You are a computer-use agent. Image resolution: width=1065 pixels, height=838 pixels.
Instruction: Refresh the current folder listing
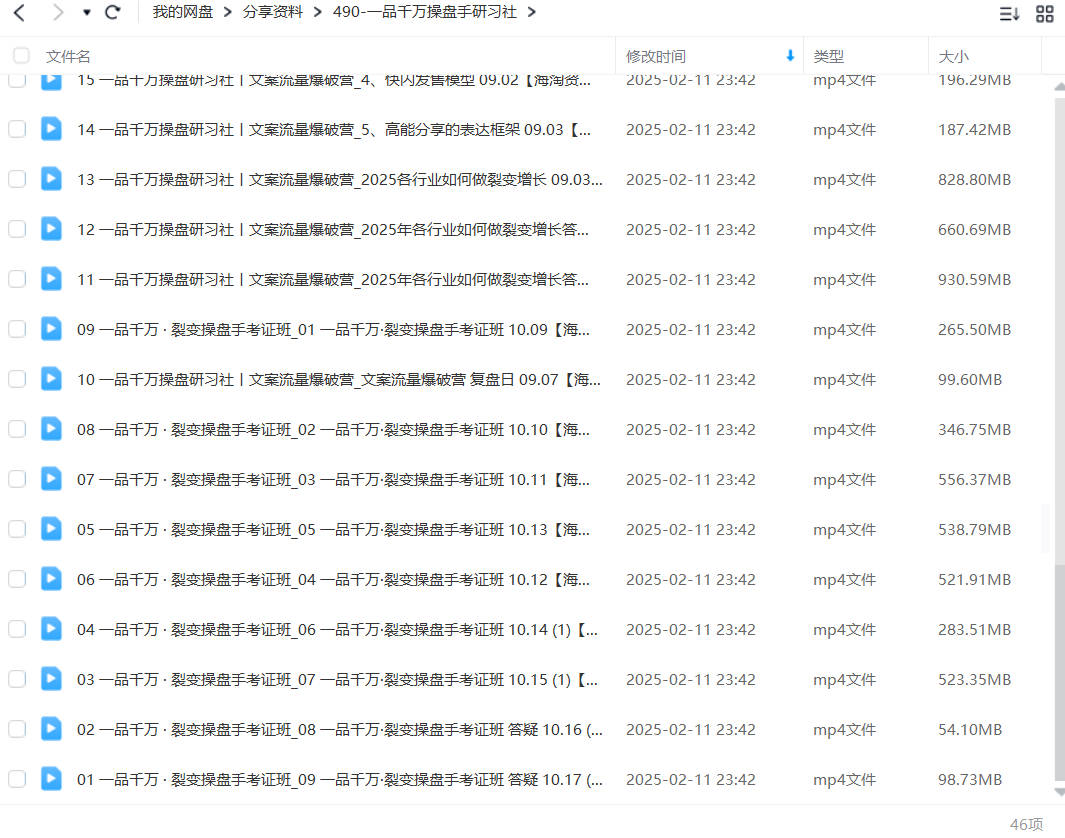pos(113,12)
